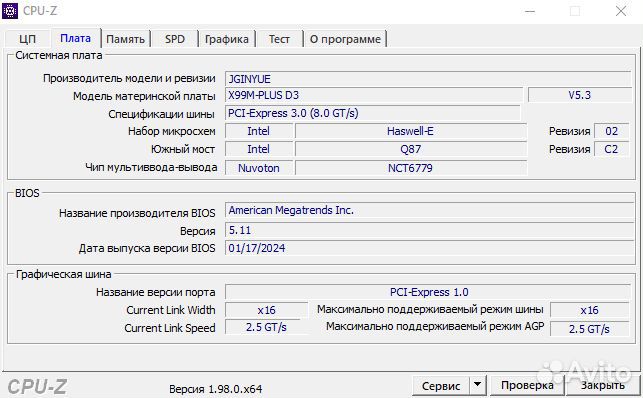Click the Закрыть button
Image resolution: width=643 pixels, height=398 pixels.
(x=603, y=386)
